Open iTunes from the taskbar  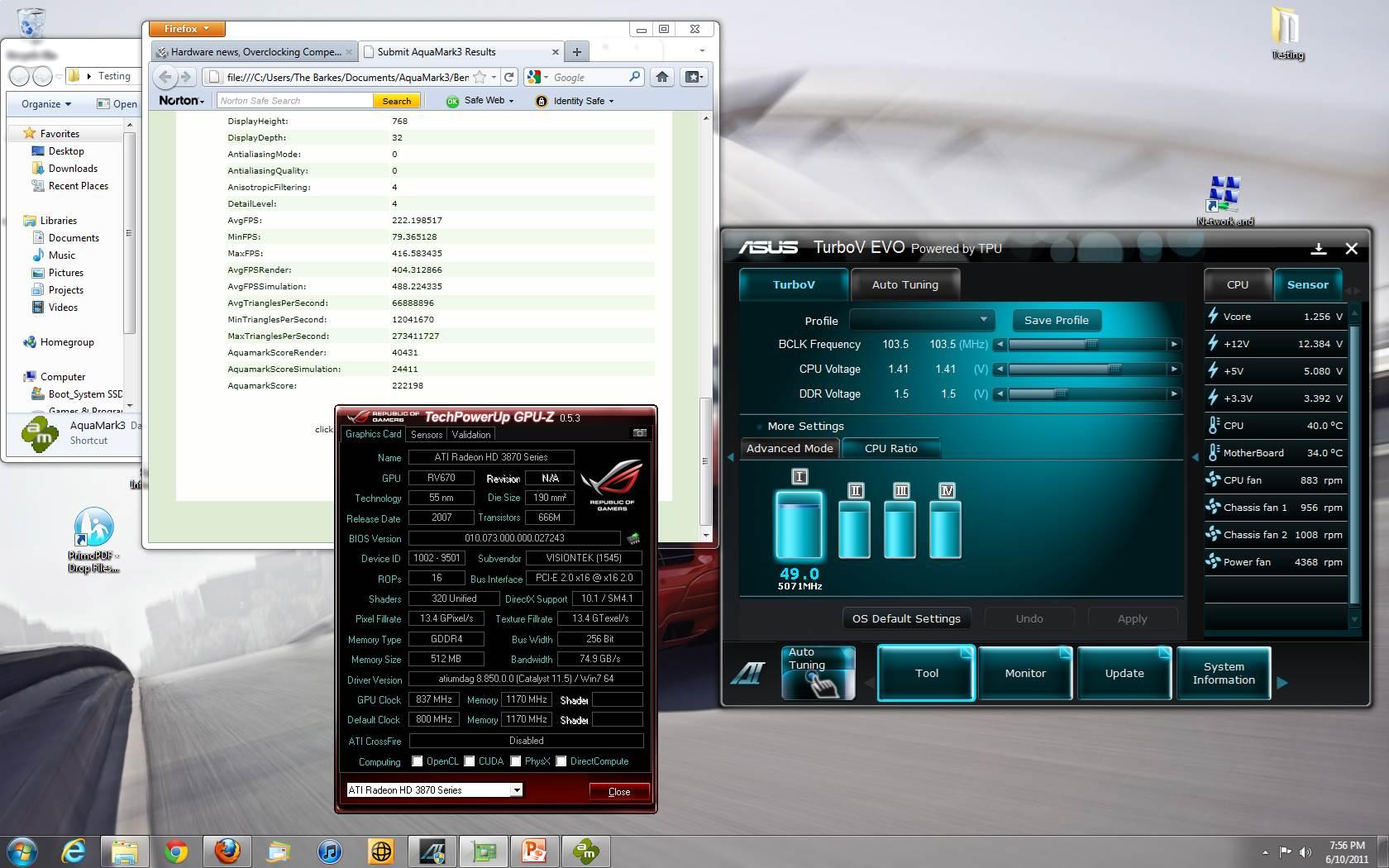[x=329, y=851]
